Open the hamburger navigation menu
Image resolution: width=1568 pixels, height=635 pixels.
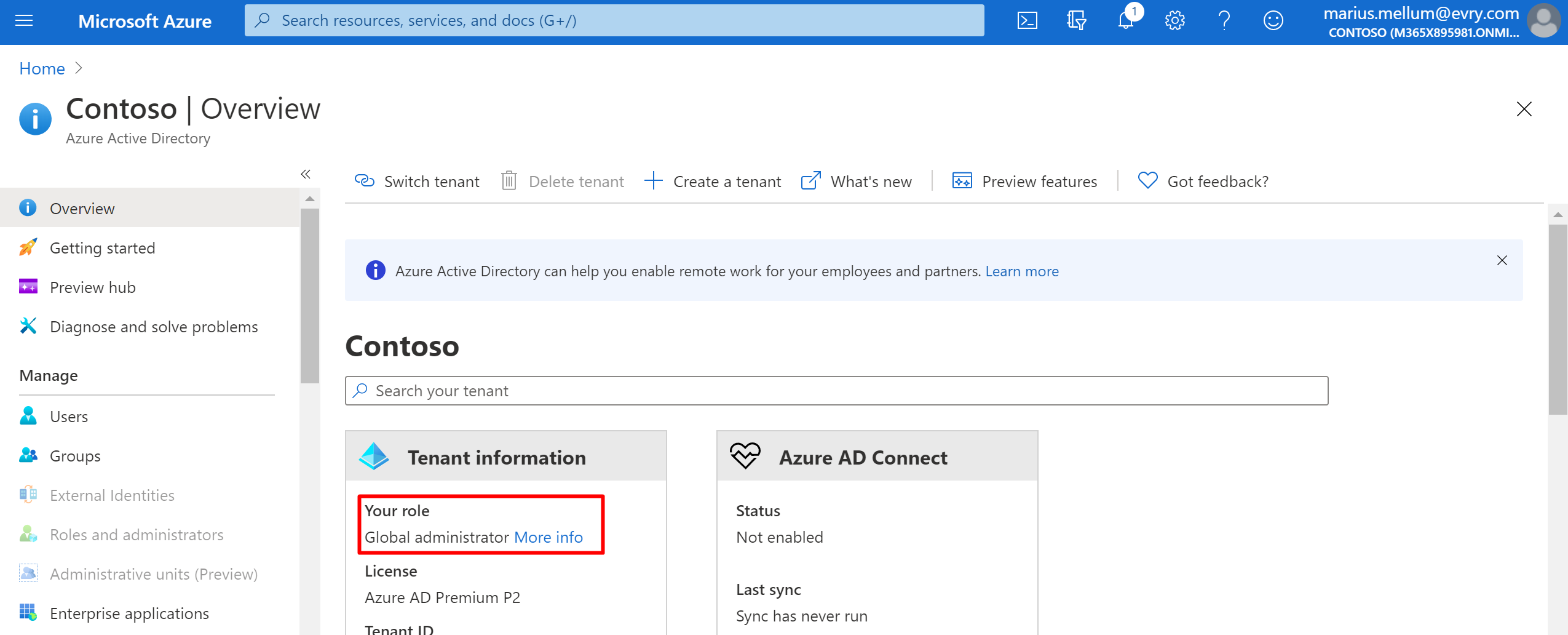(x=23, y=20)
